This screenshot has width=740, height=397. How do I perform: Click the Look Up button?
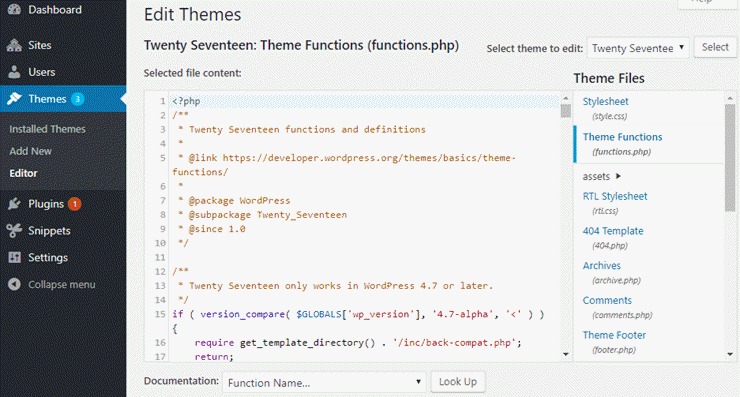pos(458,382)
